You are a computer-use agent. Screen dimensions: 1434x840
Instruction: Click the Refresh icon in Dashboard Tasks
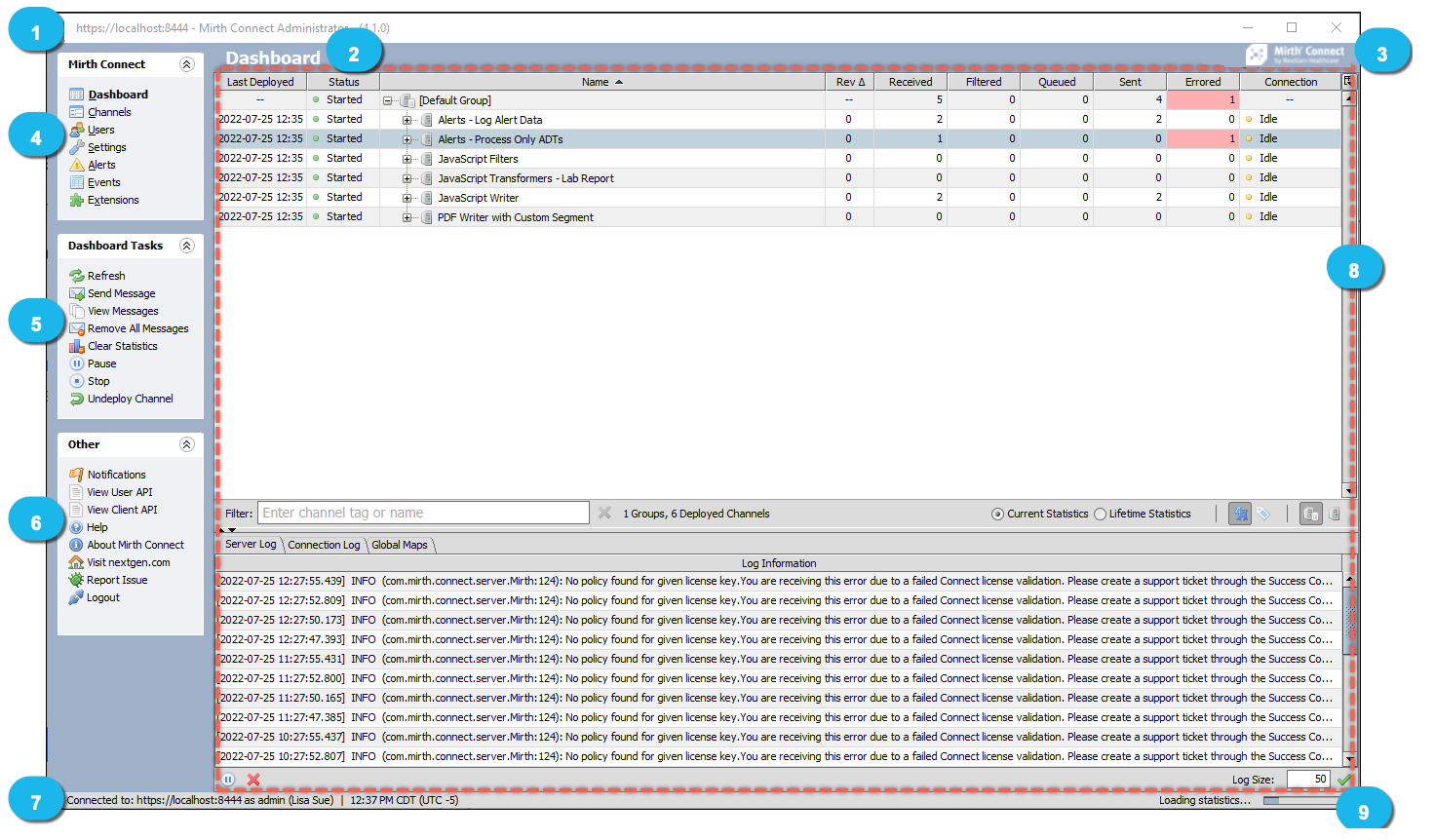[77, 276]
